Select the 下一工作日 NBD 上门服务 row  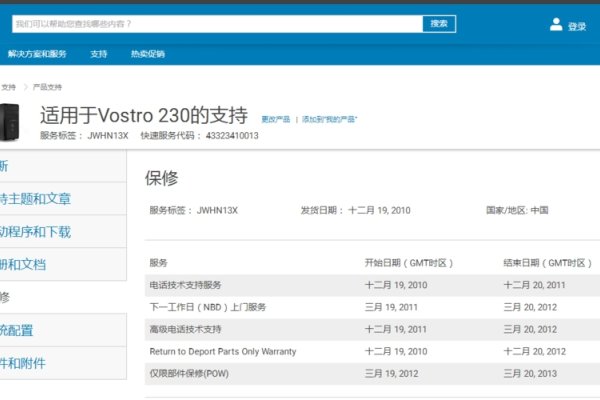pyautogui.click(x=372, y=307)
